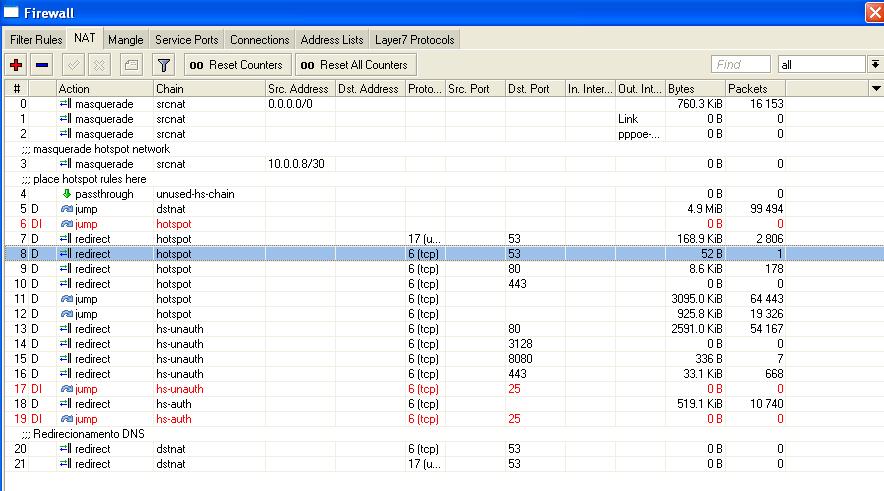The image size is (884, 491).
Task: Sort by Dst. Port column header
Action: (535, 89)
